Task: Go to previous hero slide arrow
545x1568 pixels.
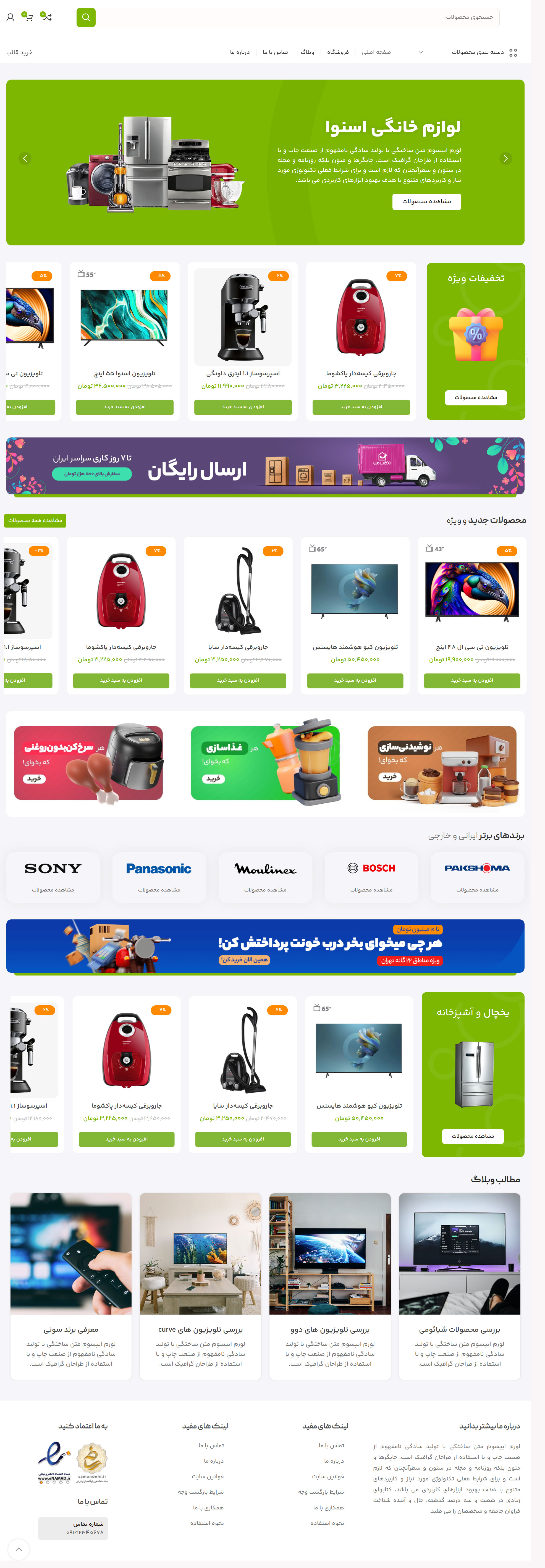Action: (x=25, y=158)
